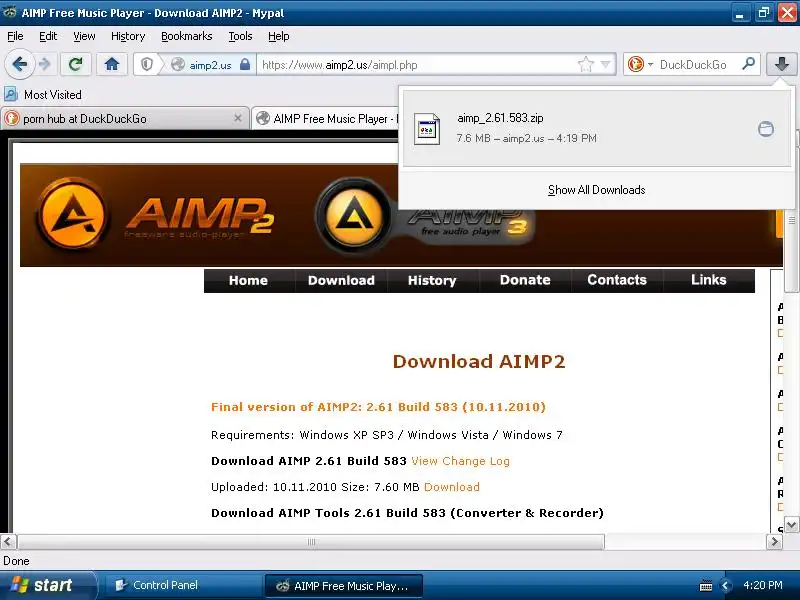The width and height of the screenshot is (800, 600).
Task: Open the Bookmarks menu
Action: point(187,36)
